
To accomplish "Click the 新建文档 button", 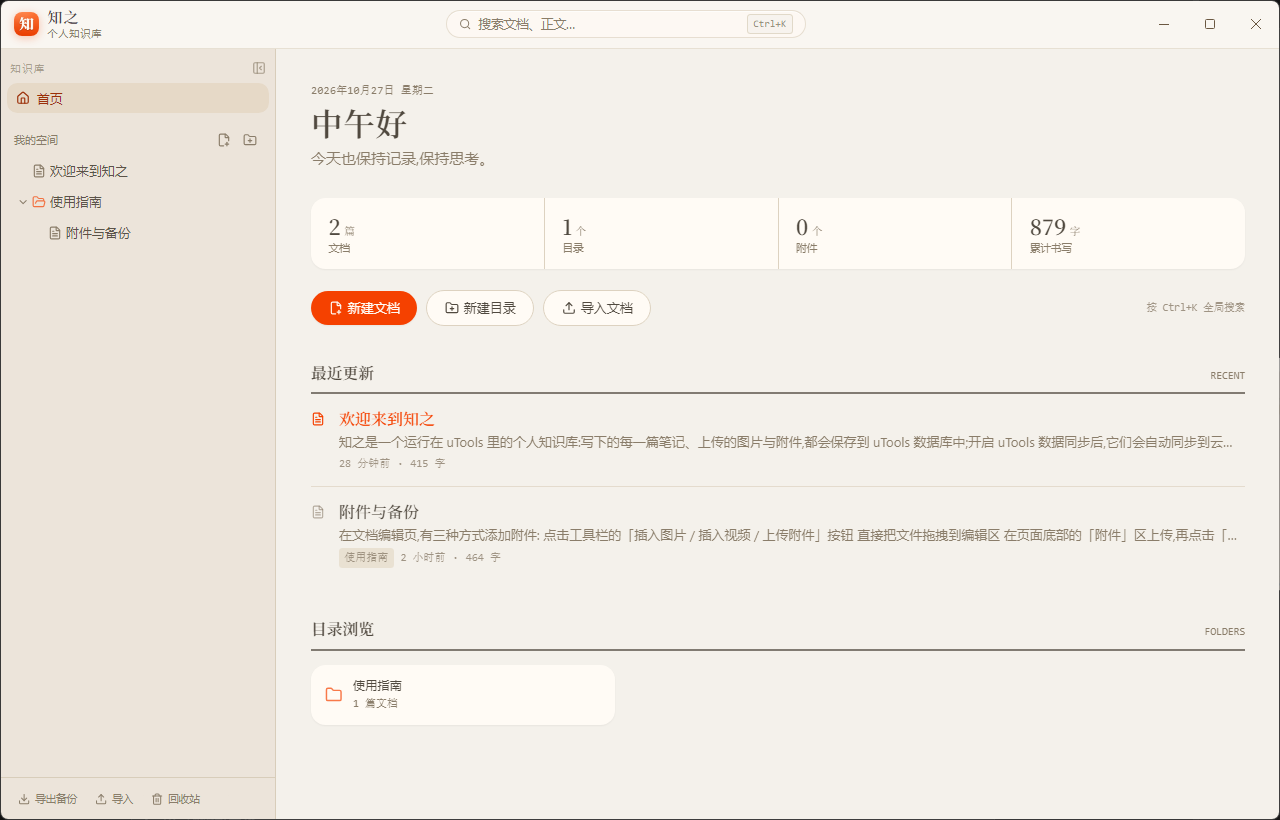I will (x=364, y=308).
